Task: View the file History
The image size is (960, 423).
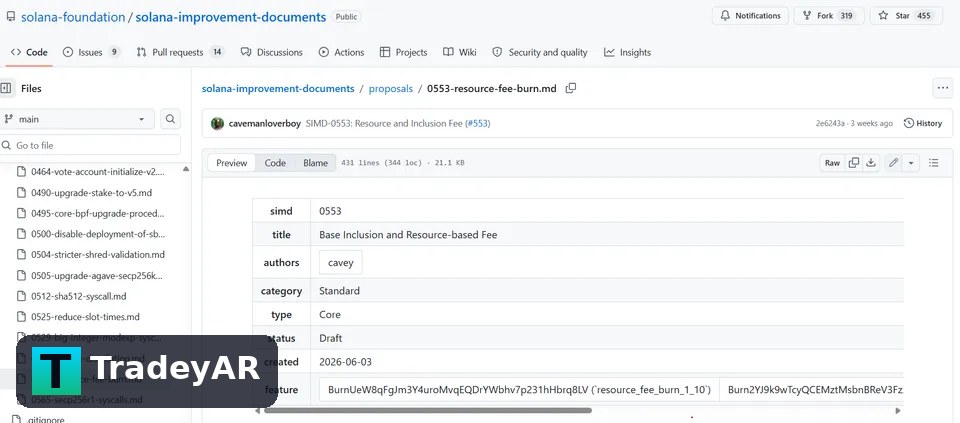Action: (x=923, y=124)
